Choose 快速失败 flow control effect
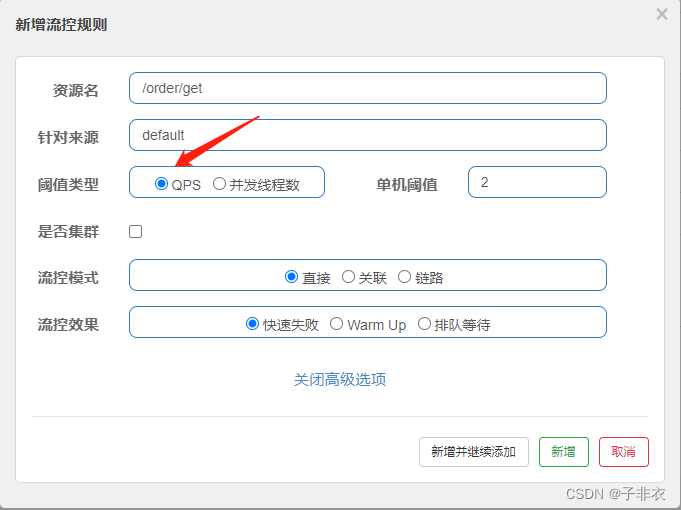This screenshot has width=681, height=510. pos(252,324)
